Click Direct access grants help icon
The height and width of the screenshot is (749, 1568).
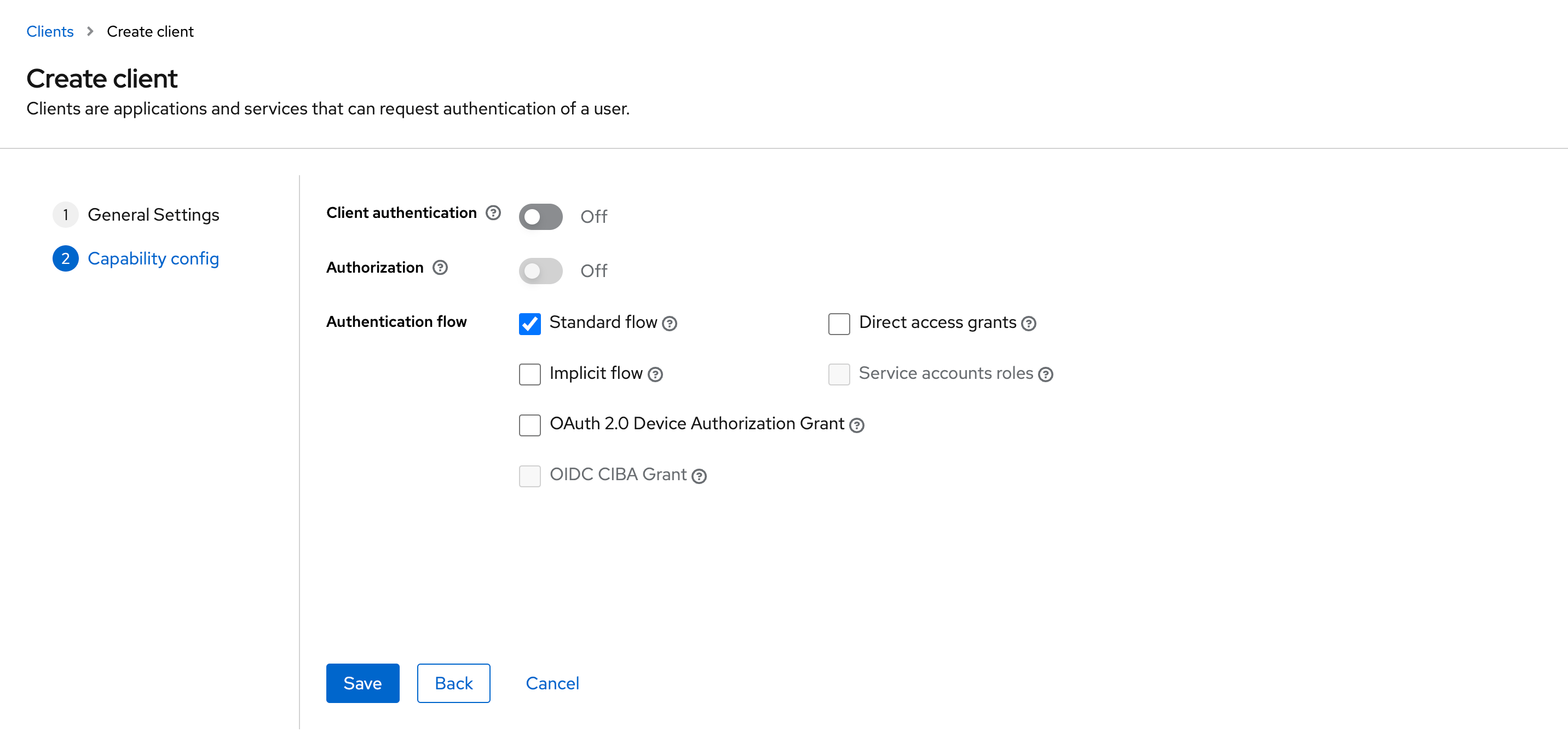click(1029, 324)
